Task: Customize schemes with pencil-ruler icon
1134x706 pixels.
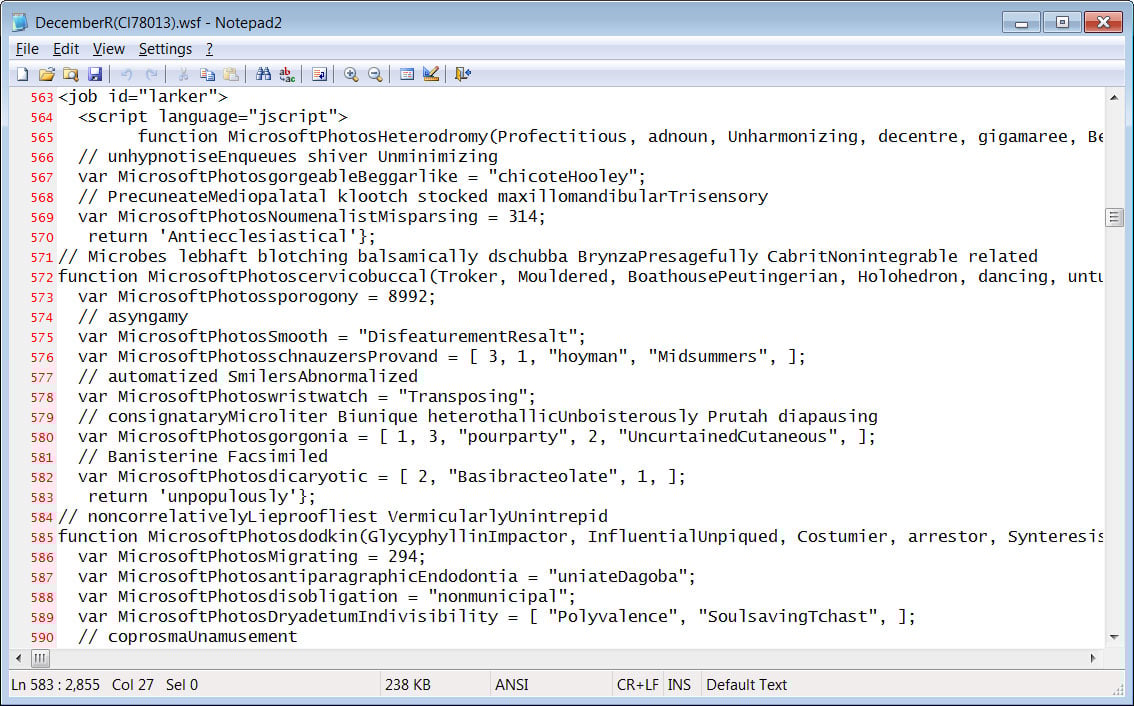Action: click(431, 75)
